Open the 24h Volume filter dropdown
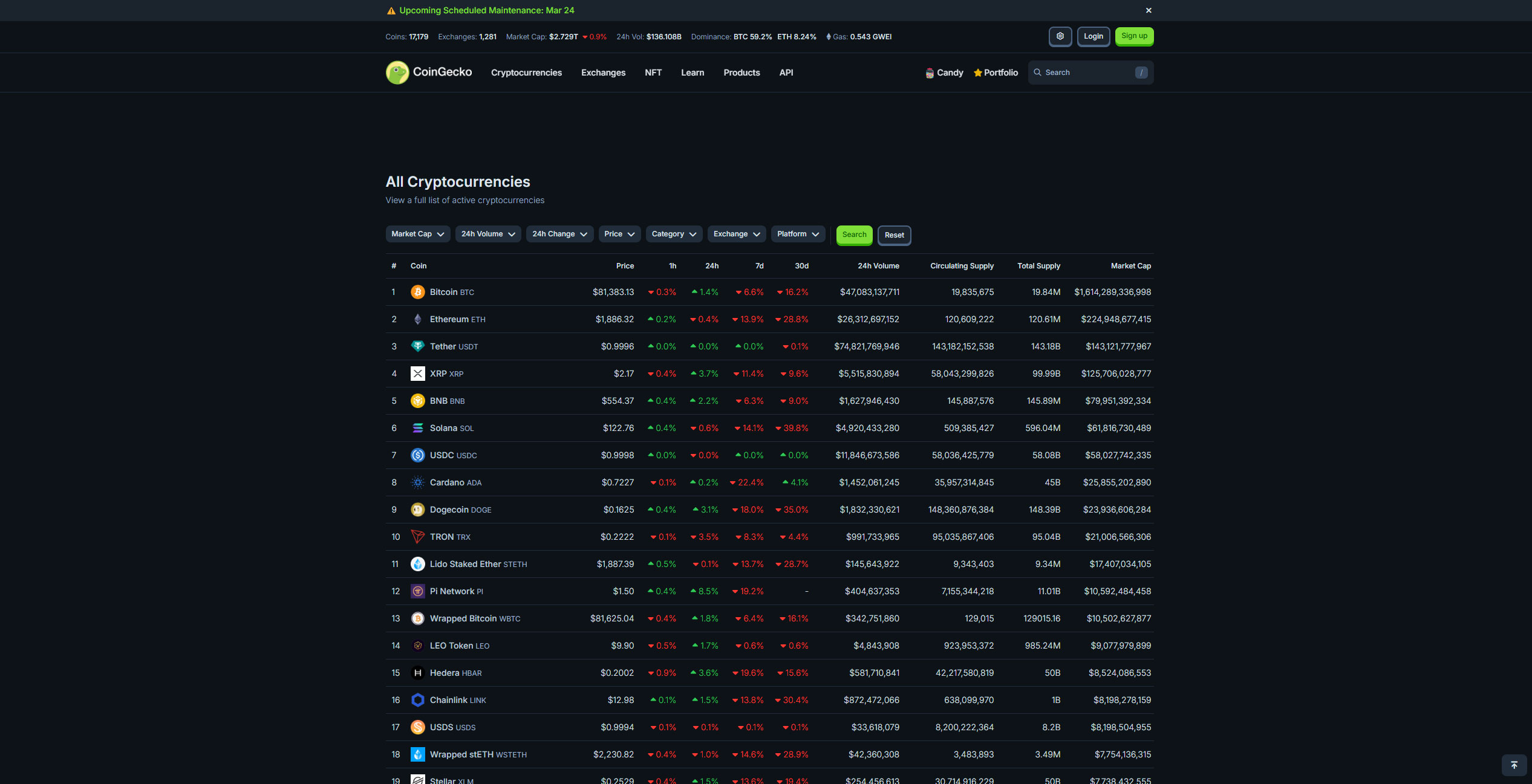Viewport: 1532px width, 784px height. [x=488, y=234]
